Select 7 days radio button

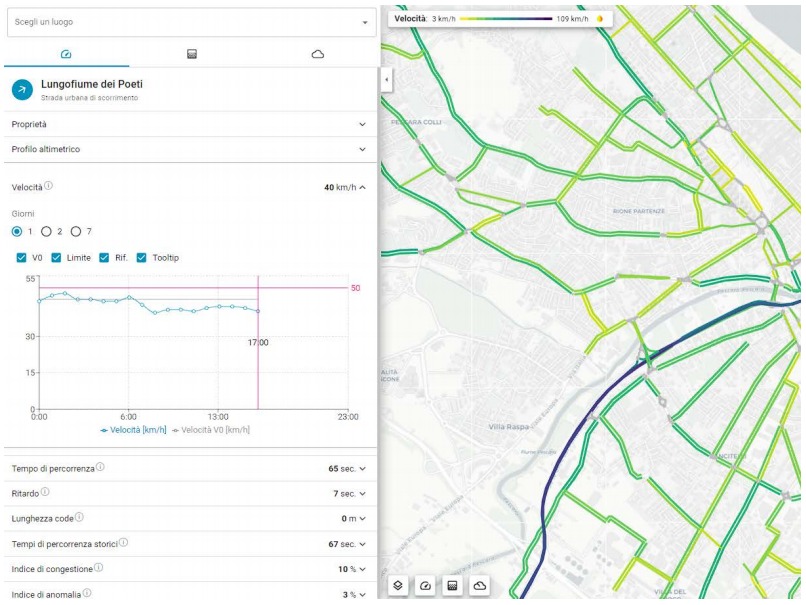76,231
